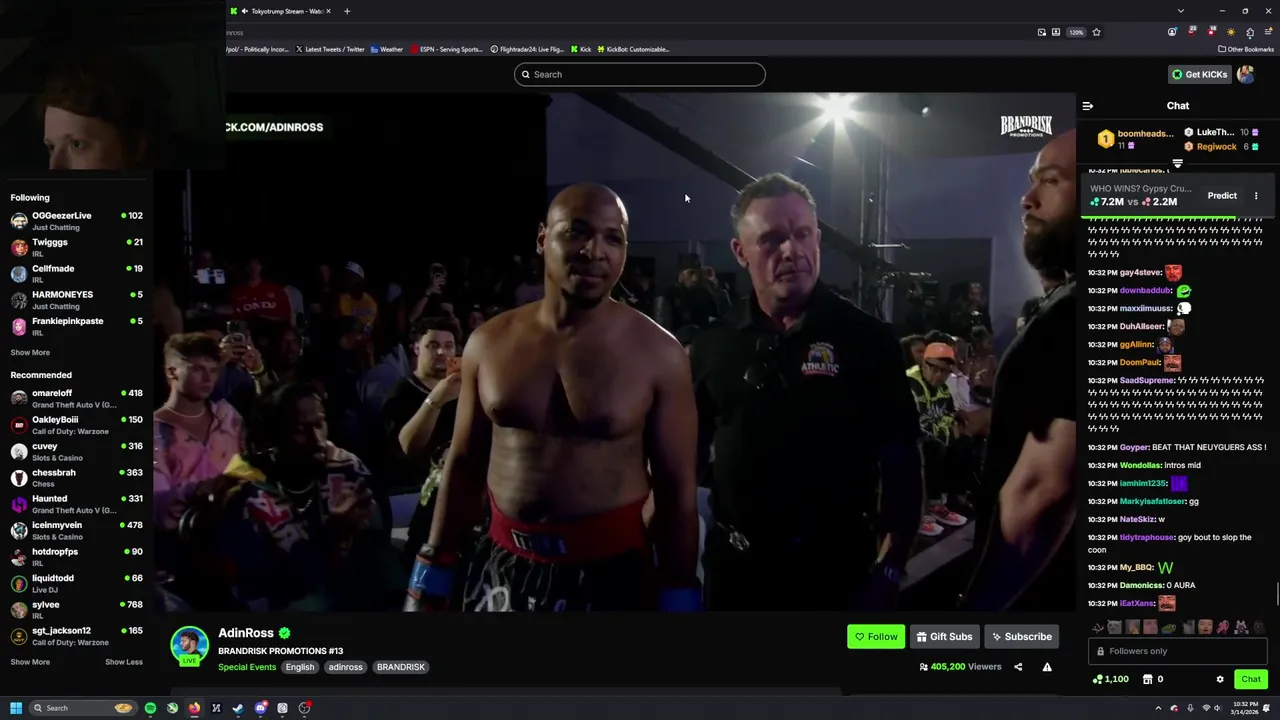
Task: Open Weather bookmark
Action: coord(387,49)
